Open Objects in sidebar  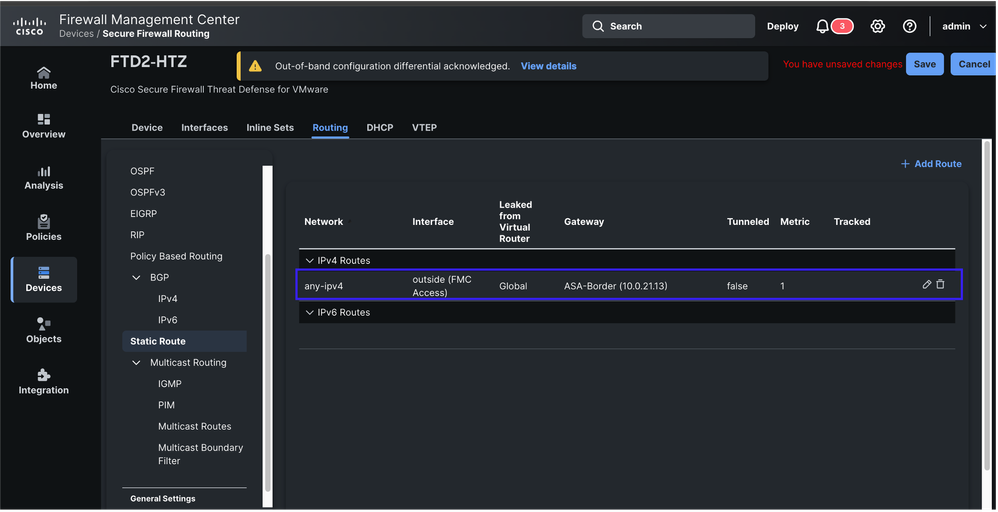(x=43, y=331)
